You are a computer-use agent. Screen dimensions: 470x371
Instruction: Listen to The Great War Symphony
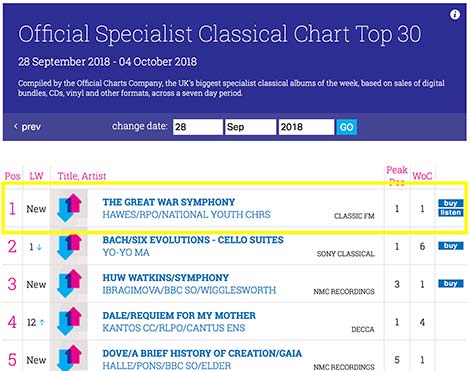click(450, 212)
